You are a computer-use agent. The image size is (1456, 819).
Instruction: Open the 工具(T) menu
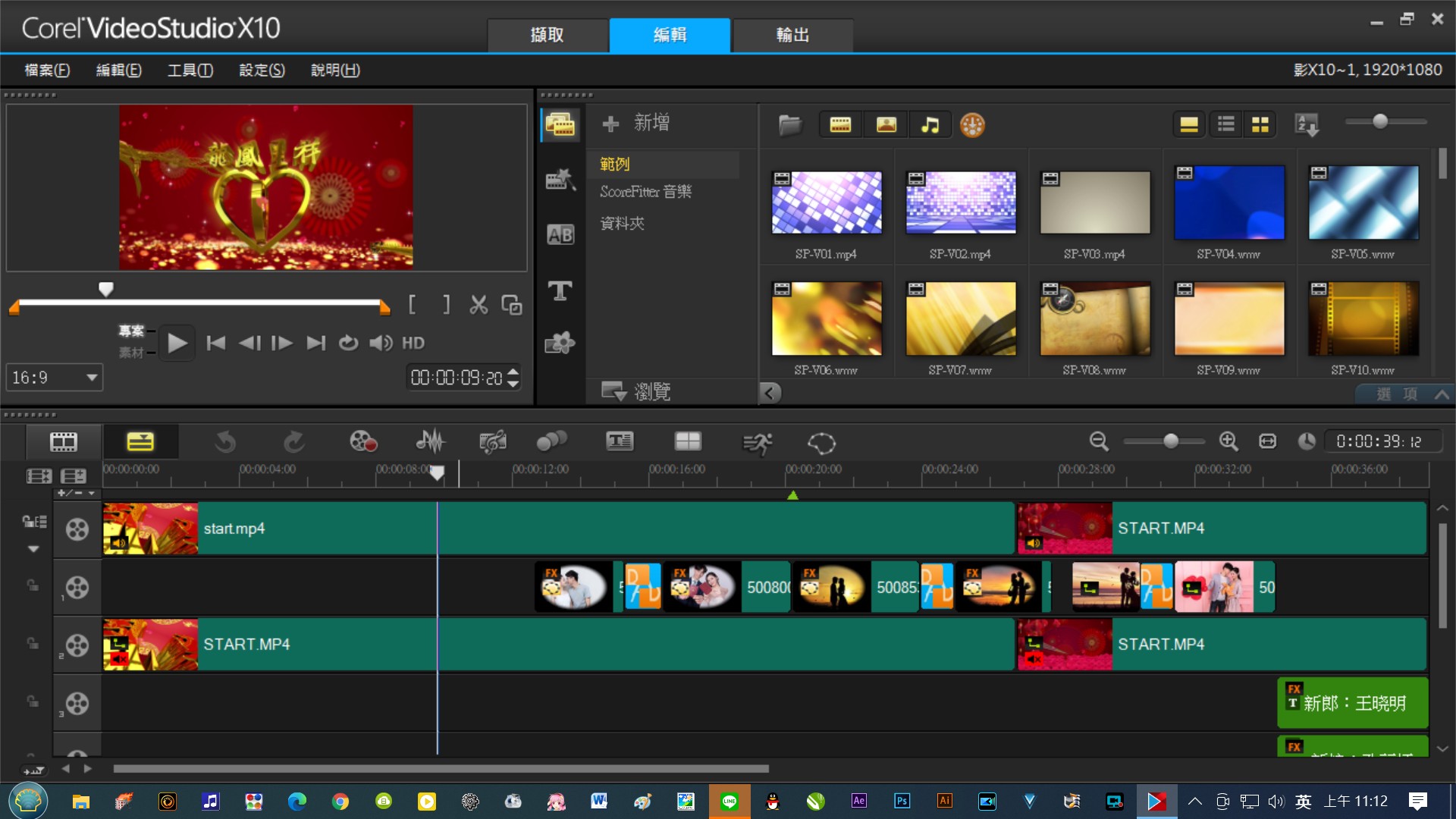(190, 70)
